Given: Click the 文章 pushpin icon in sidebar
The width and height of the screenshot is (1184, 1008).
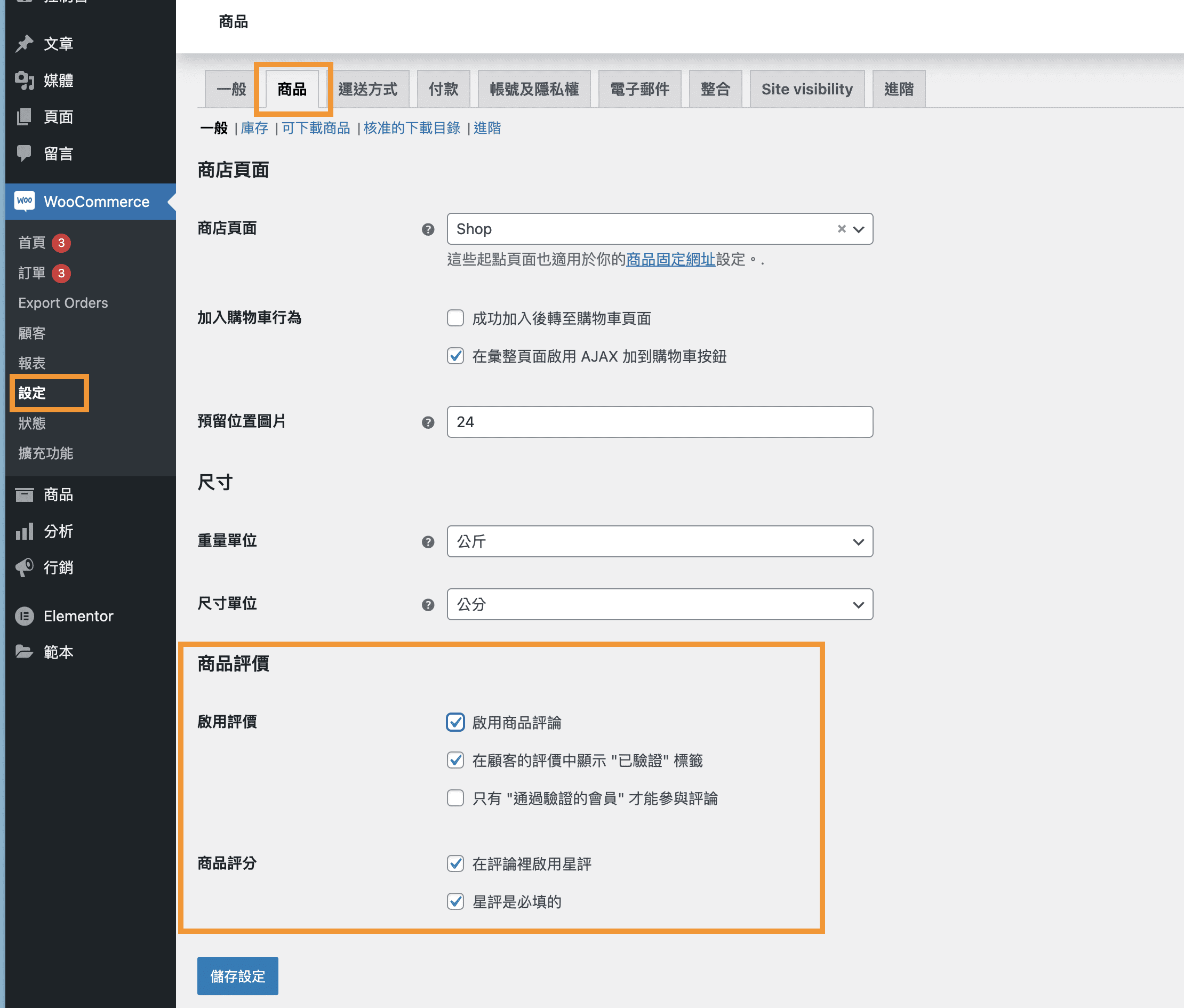Looking at the screenshot, I should pyautogui.click(x=25, y=43).
